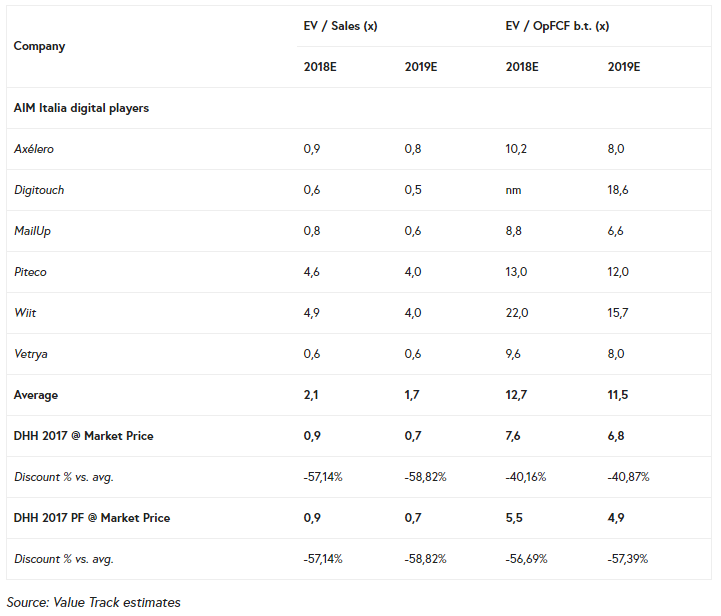The height and width of the screenshot is (616, 721).
Task: Click the -40,16% discount value
Action: click(x=528, y=477)
